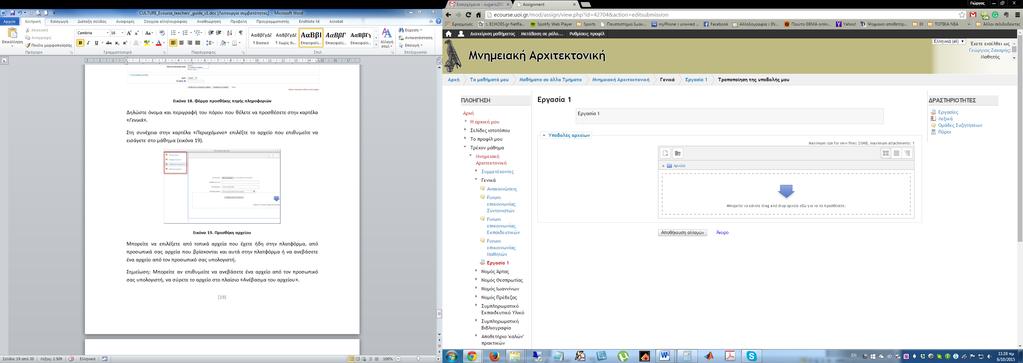The height and width of the screenshot is (363, 1023).
Task: Click the red font color button
Action: point(158,43)
